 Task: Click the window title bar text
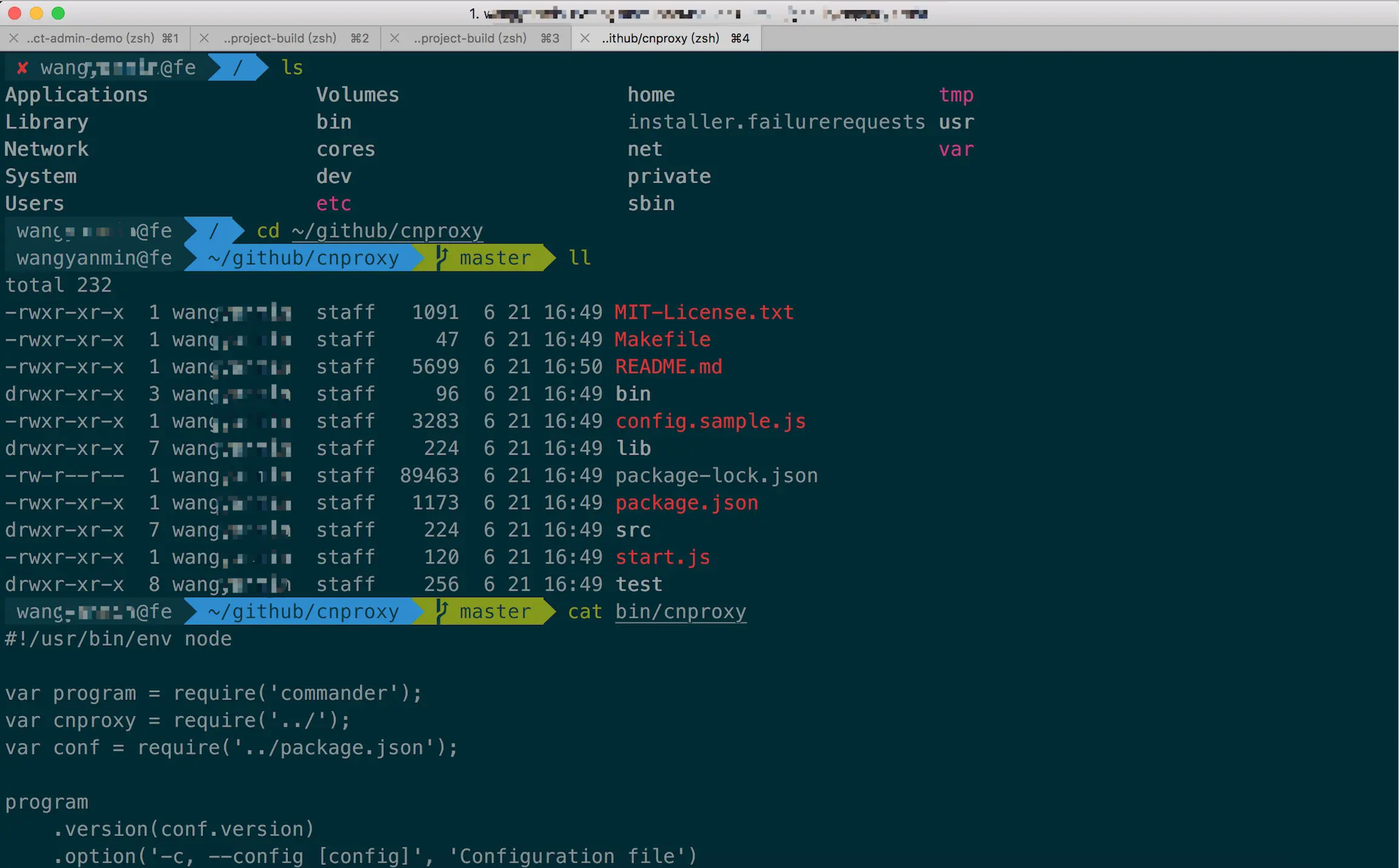698,13
